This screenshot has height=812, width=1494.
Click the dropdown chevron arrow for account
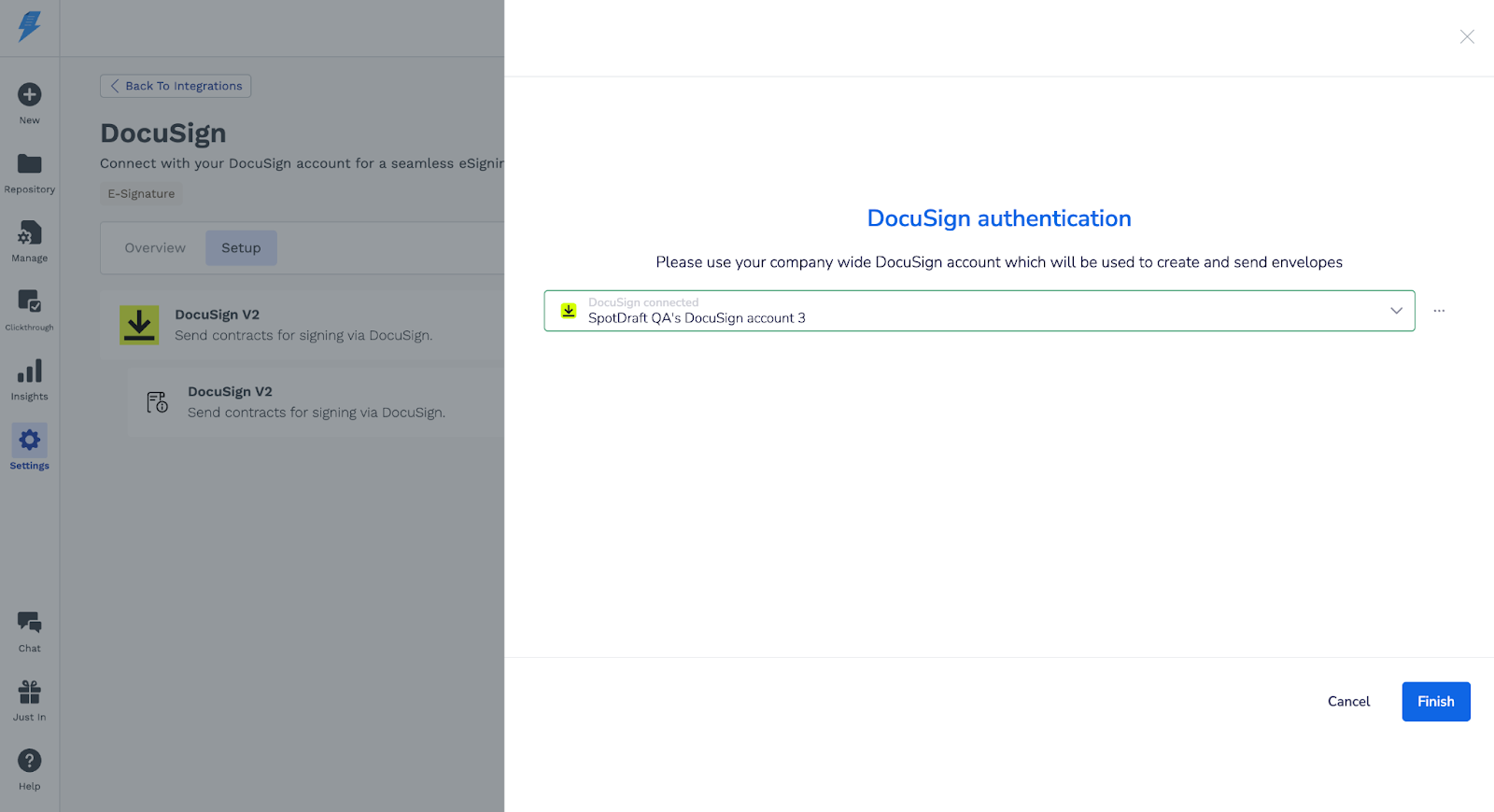point(1396,311)
